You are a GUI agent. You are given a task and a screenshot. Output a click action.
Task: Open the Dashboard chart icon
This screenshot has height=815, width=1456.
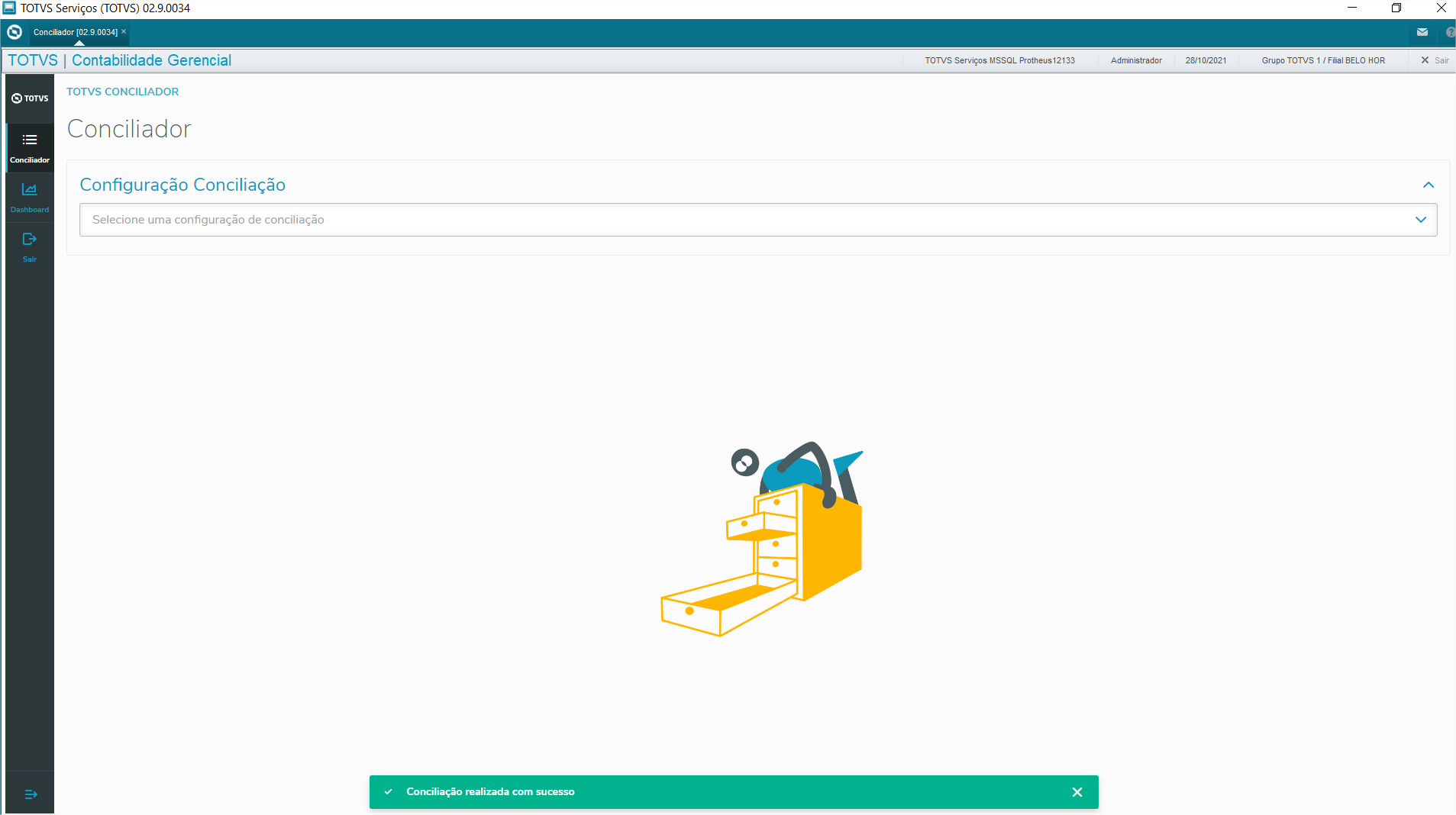click(30, 189)
